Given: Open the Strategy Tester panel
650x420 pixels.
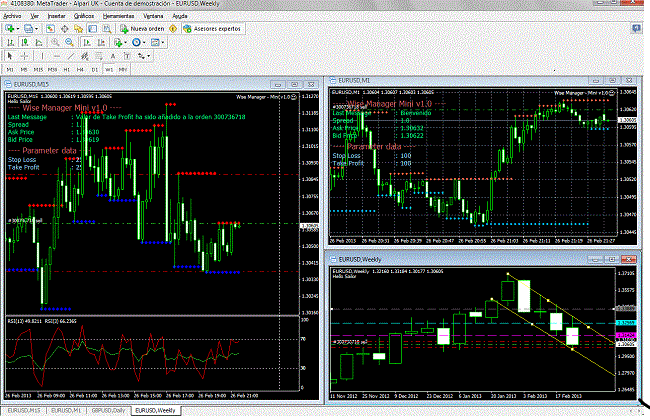Looking at the screenshot, I should point(107,29).
